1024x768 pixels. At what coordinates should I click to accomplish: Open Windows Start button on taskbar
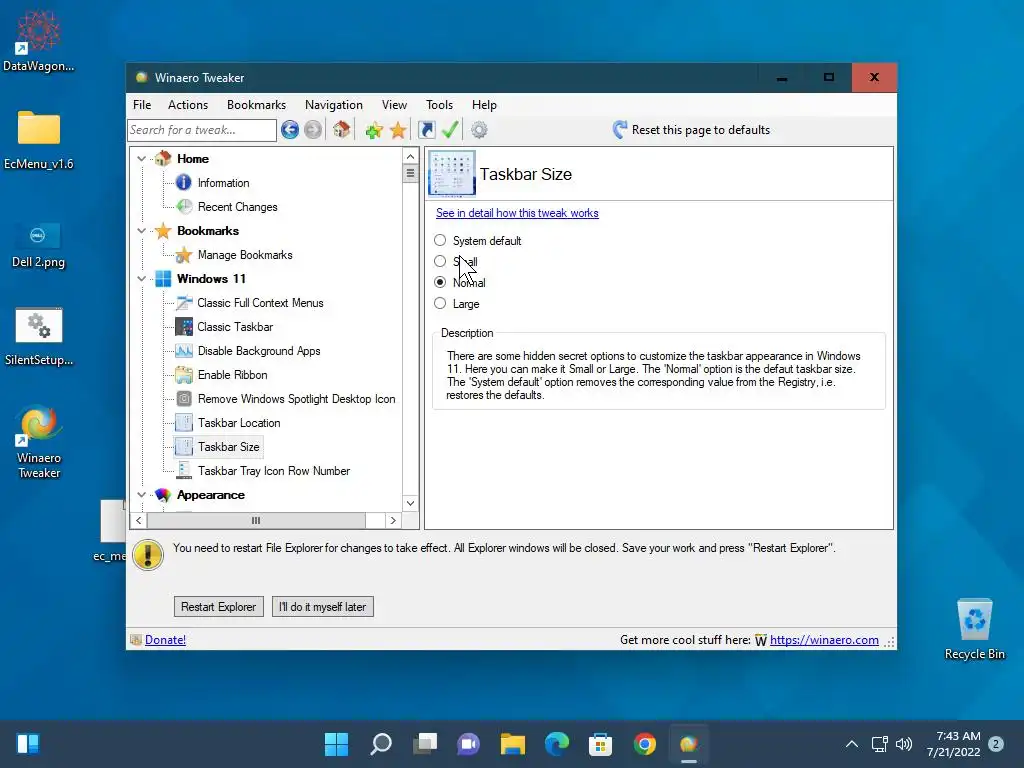(336, 744)
